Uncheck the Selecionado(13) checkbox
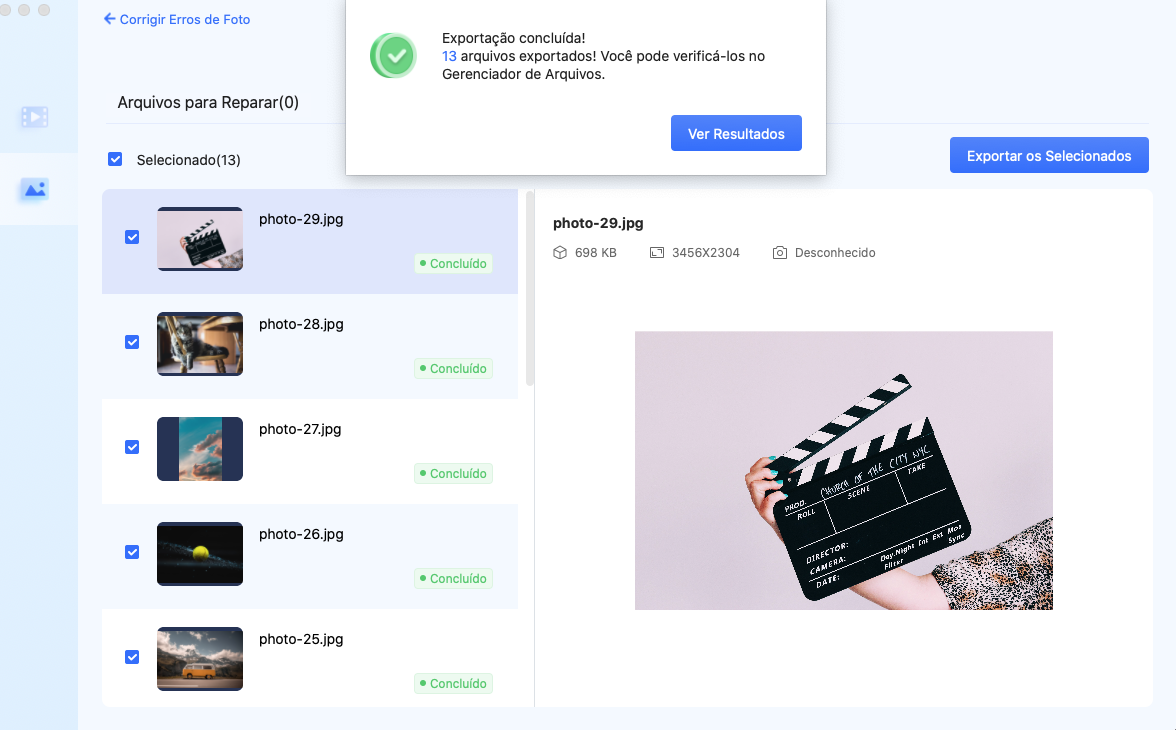 pos(115,158)
